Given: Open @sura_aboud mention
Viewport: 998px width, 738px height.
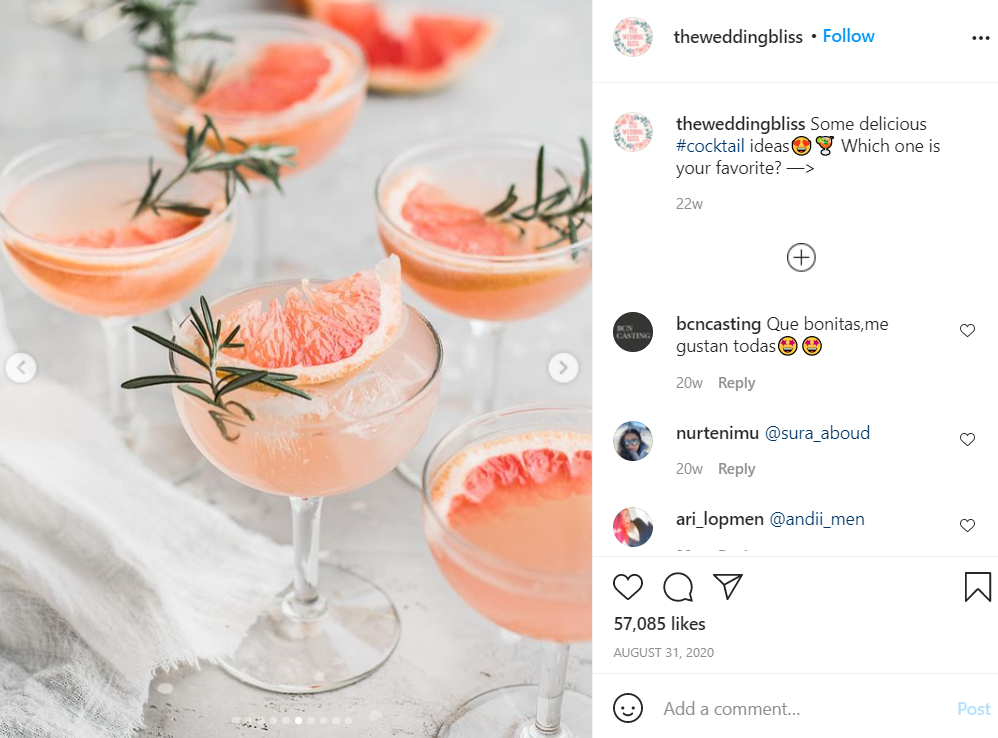Looking at the screenshot, I should pos(817,433).
